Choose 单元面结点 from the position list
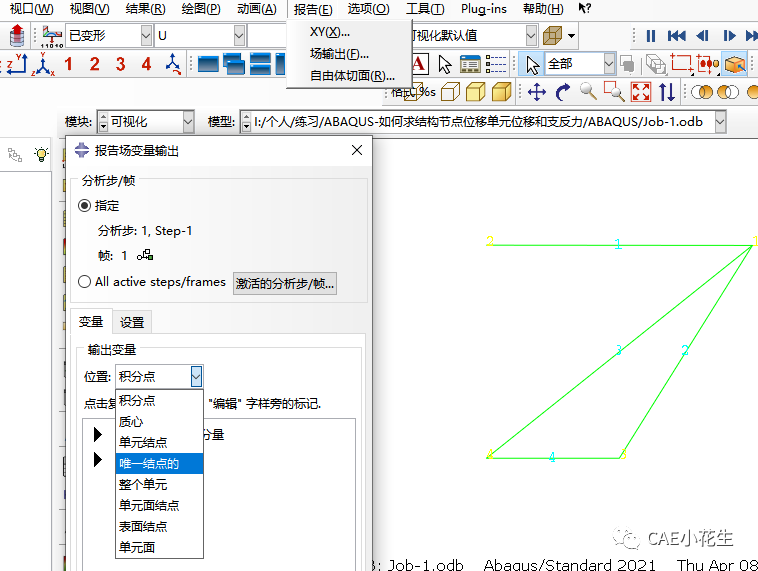The image size is (758, 571). pyautogui.click(x=159, y=505)
